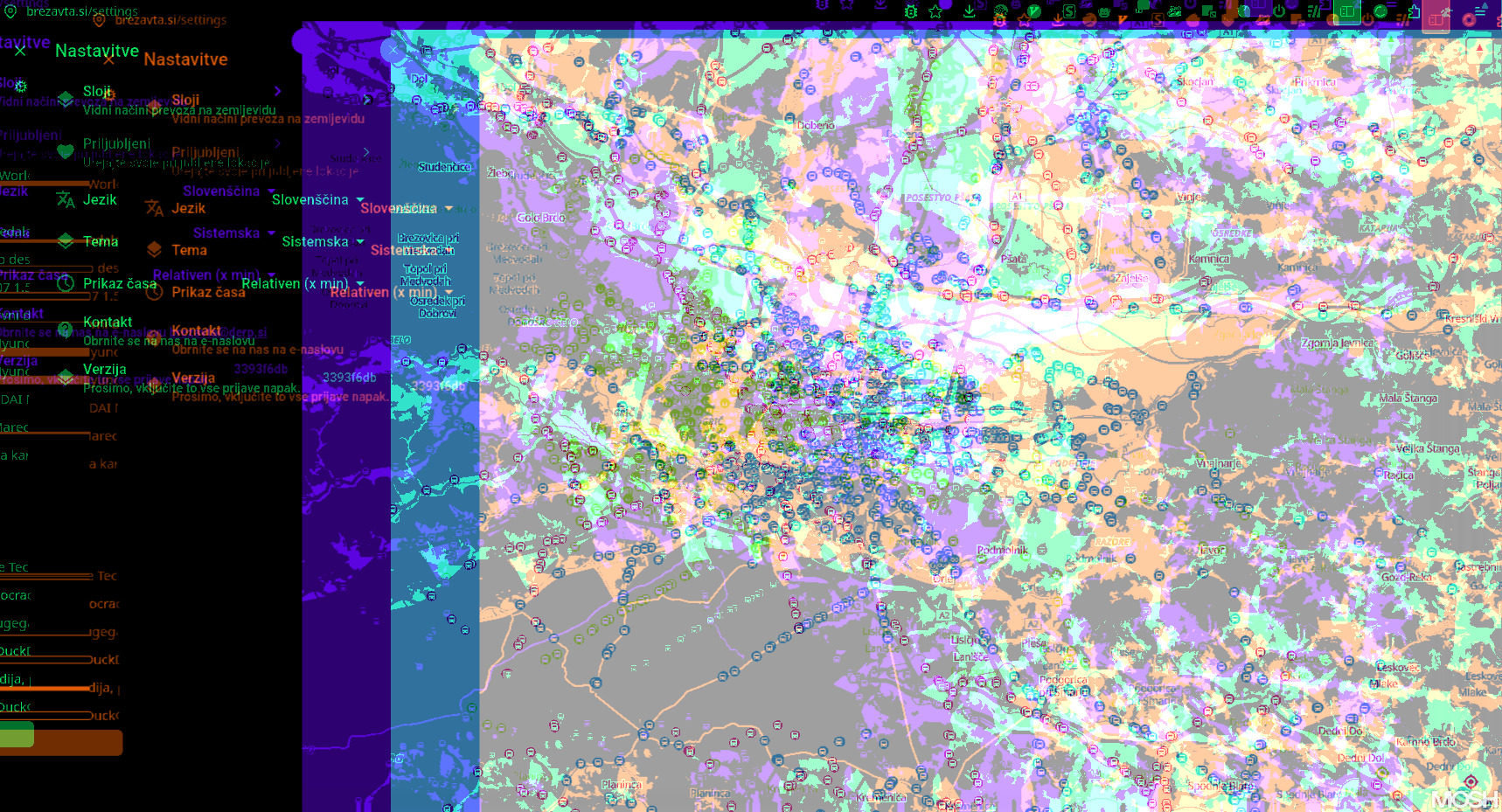Viewport: 1502px width, 812px height.
Task: Open the browser downloads icon
Action: coord(969,11)
